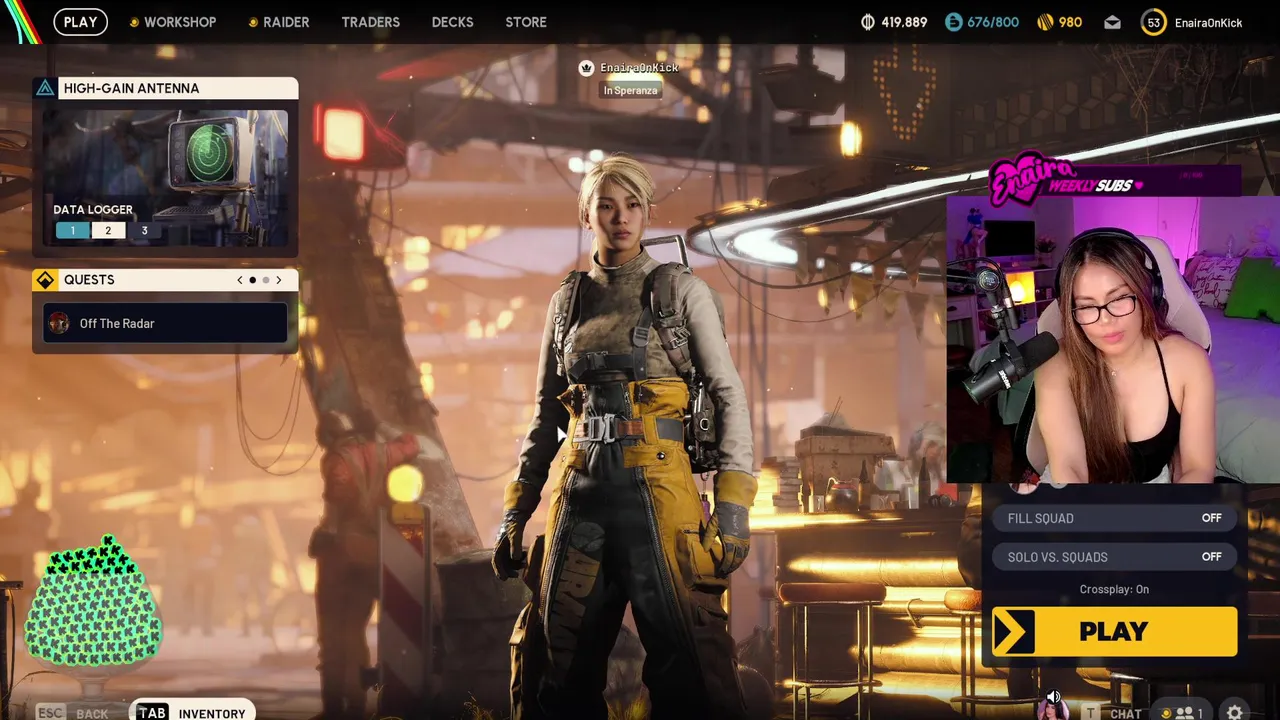Click the High-Gain Antenna triangle icon
The width and height of the screenshot is (1280, 720).
pyautogui.click(x=45, y=88)
